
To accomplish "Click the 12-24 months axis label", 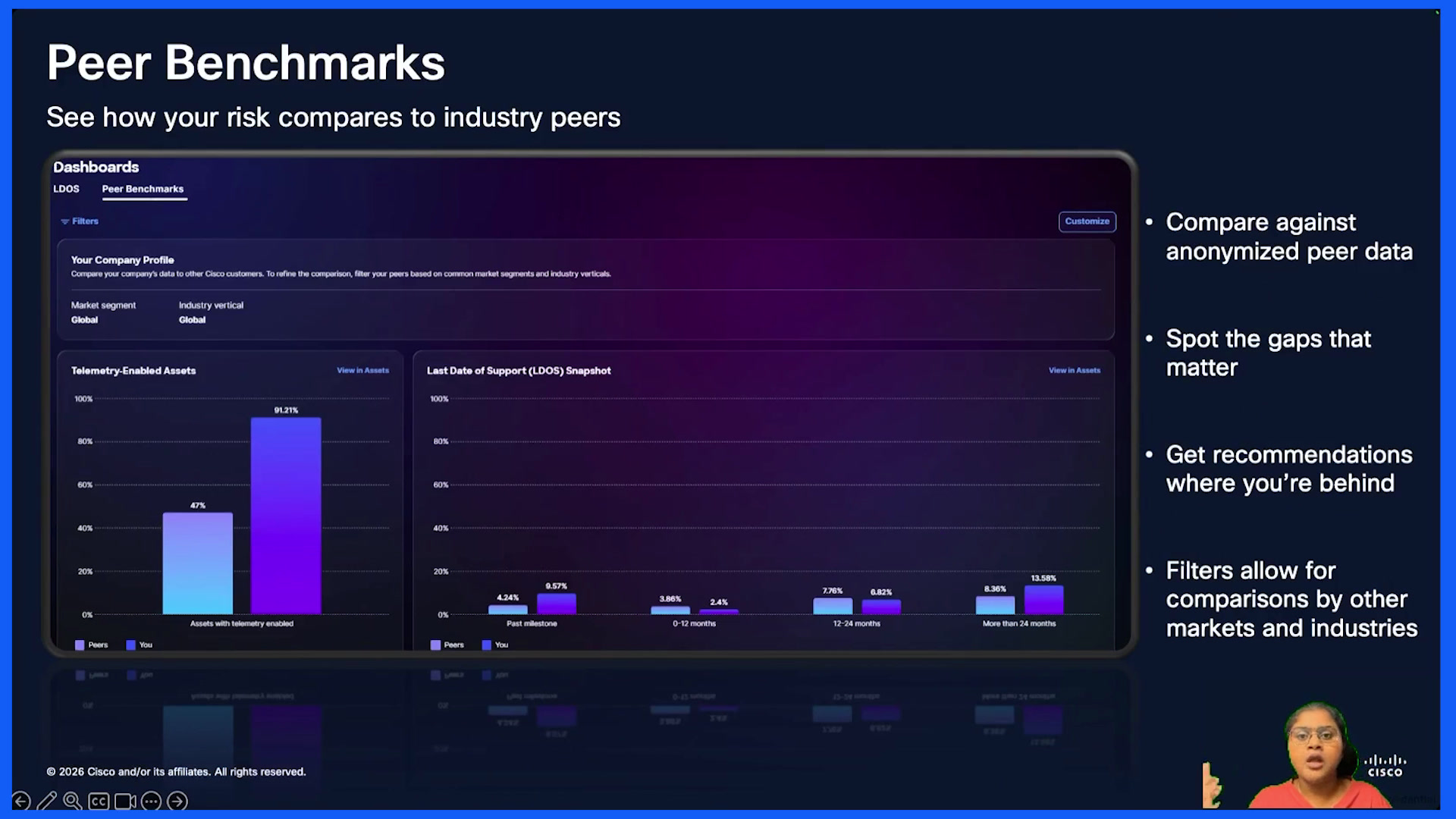I will point(856,624).
